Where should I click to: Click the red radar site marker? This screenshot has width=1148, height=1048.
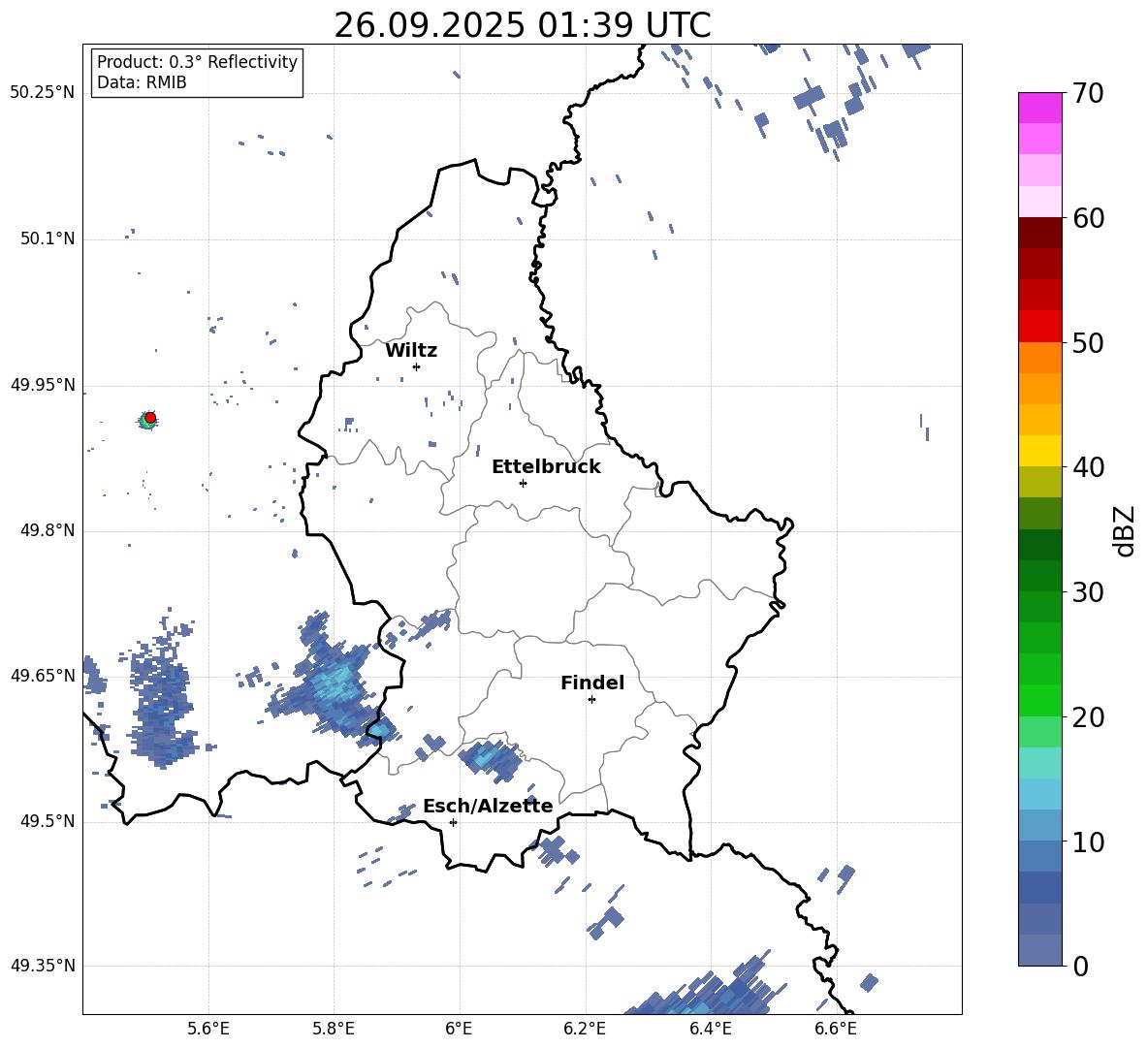[x=150, y=418]
